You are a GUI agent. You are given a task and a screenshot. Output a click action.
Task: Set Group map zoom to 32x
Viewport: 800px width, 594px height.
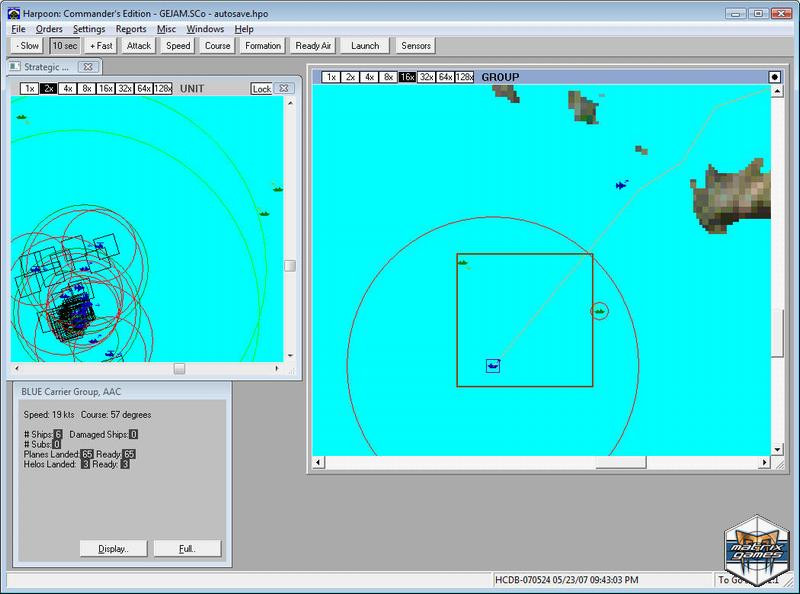[426, 77]
